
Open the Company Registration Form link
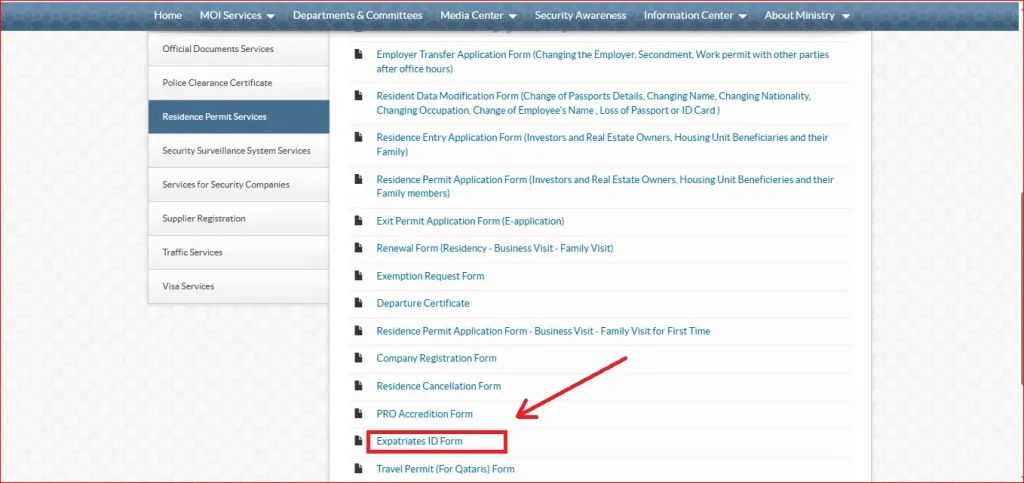[436, 358]
